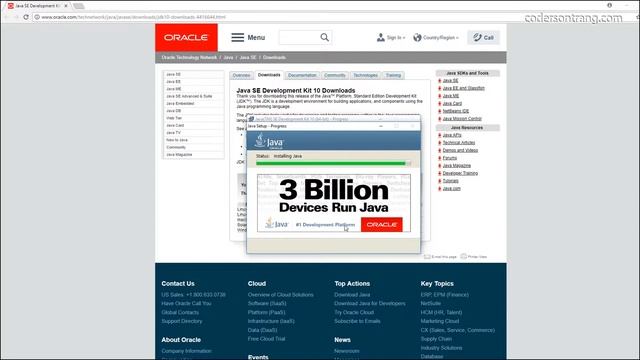Click the Printer View icon

(464, 257)
